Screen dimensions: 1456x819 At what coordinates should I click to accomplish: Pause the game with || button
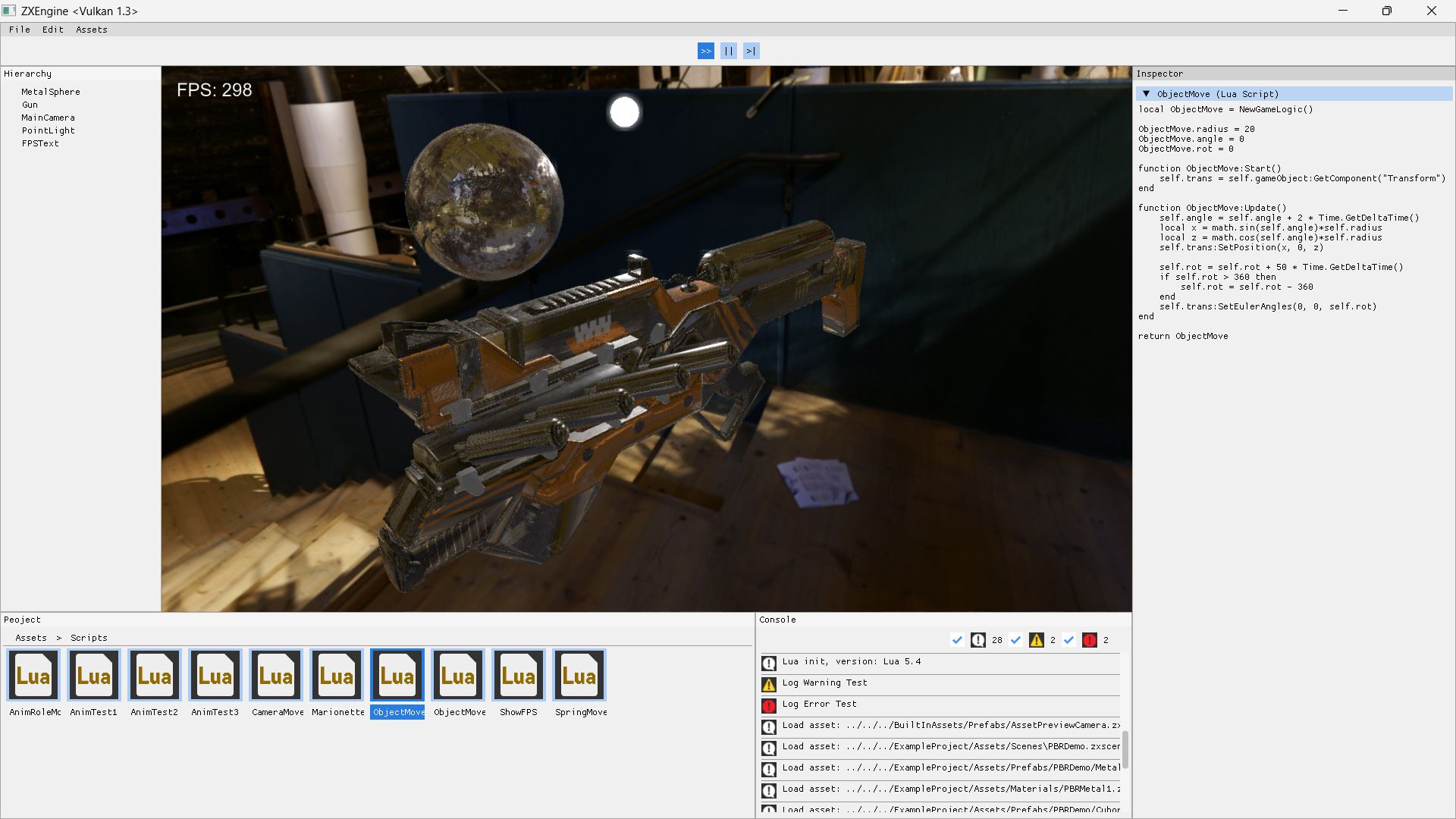pyautogui.click(x=728, y=51)
